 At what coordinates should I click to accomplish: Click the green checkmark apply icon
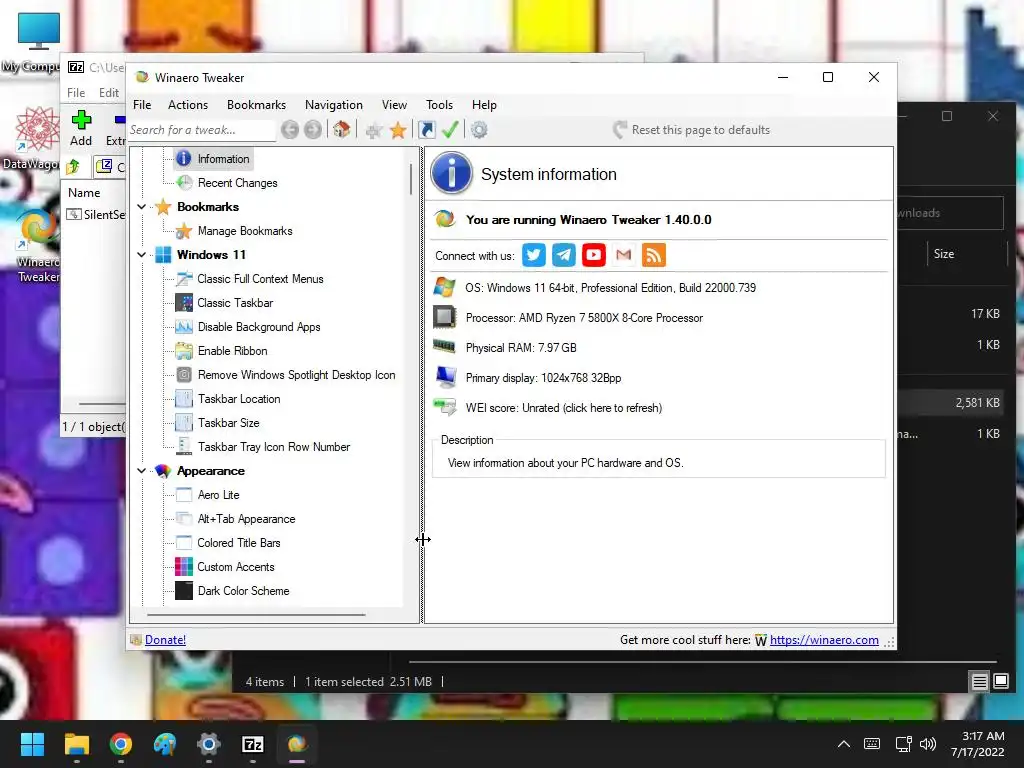click(x=450, y=129)
